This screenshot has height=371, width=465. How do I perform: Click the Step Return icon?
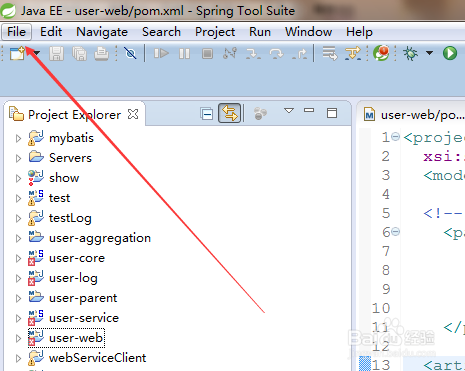[x=299, y=53]
